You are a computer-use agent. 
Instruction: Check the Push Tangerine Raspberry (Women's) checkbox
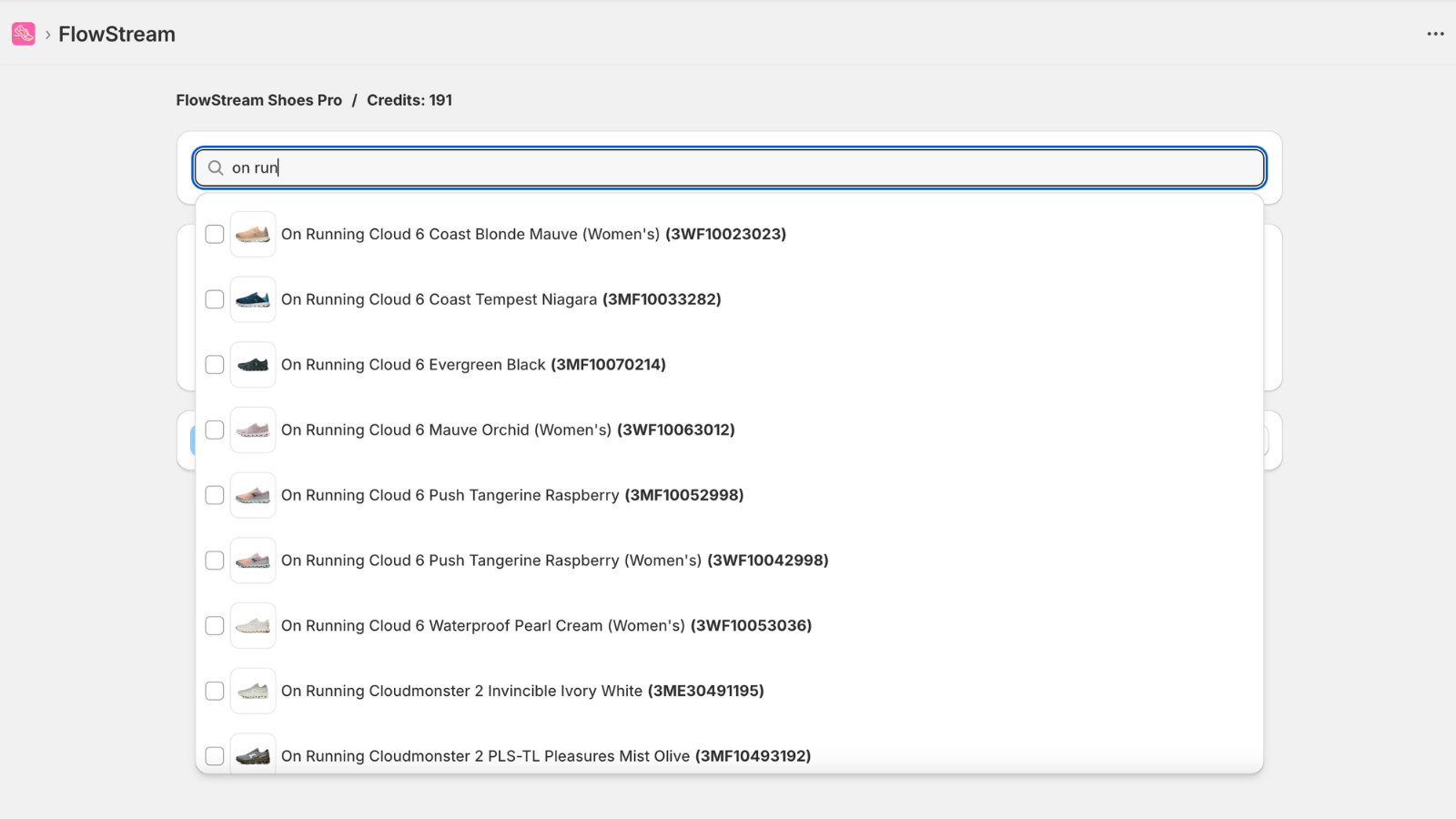coord(215,561)
